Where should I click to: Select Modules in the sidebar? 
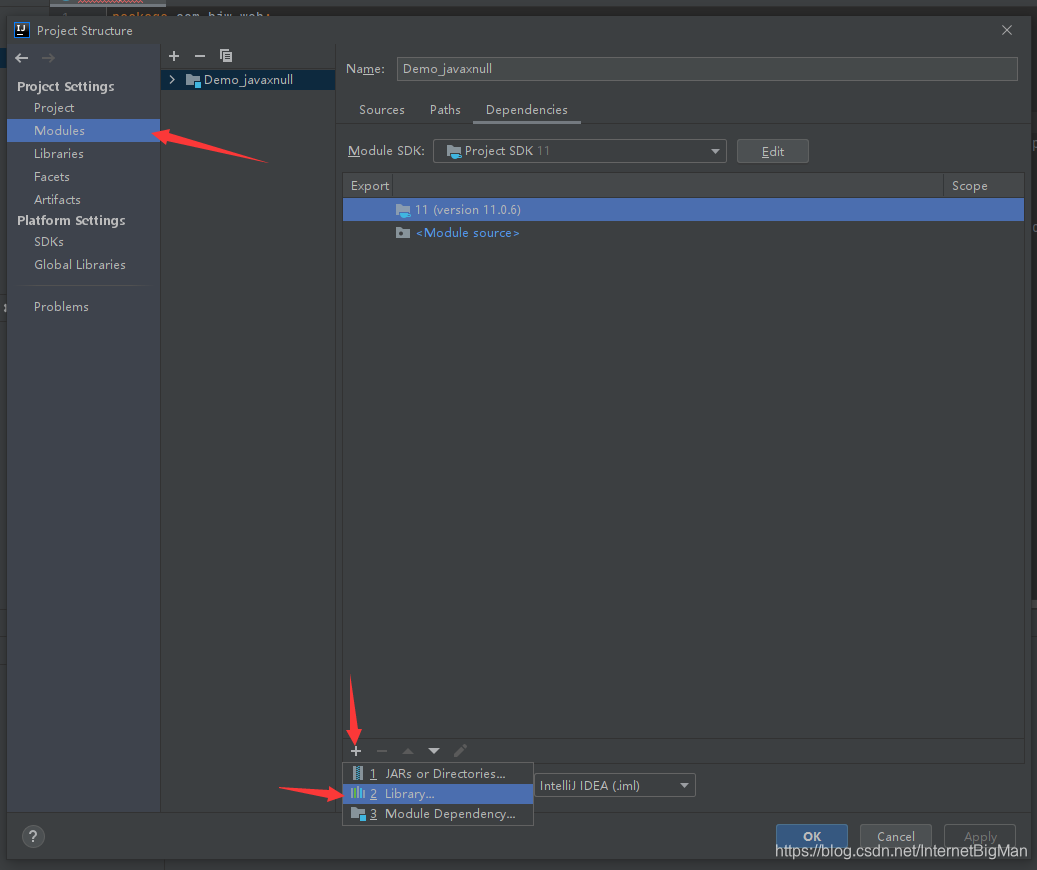pos(83,130)
